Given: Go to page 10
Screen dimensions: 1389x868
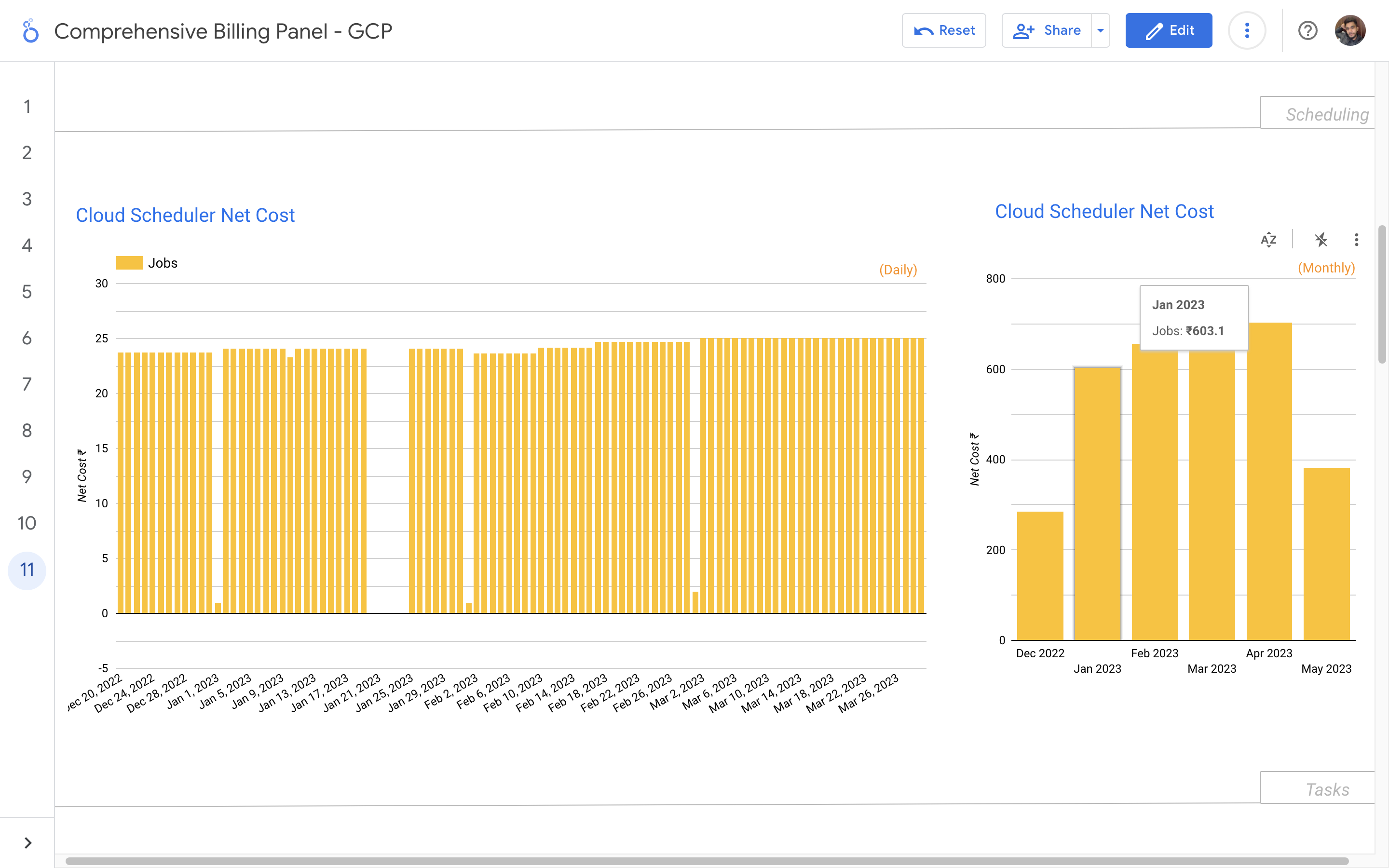Looking at the screenshot, I should (27, 523).
